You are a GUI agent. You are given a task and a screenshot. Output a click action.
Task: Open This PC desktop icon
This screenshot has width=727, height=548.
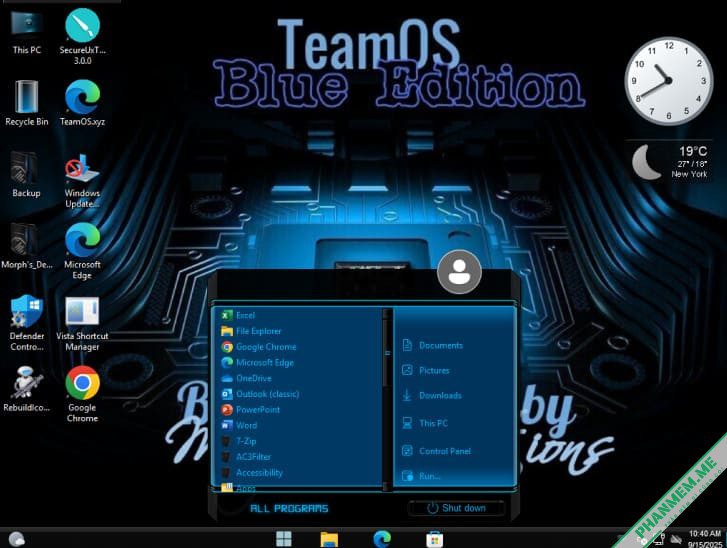point(26,32)
